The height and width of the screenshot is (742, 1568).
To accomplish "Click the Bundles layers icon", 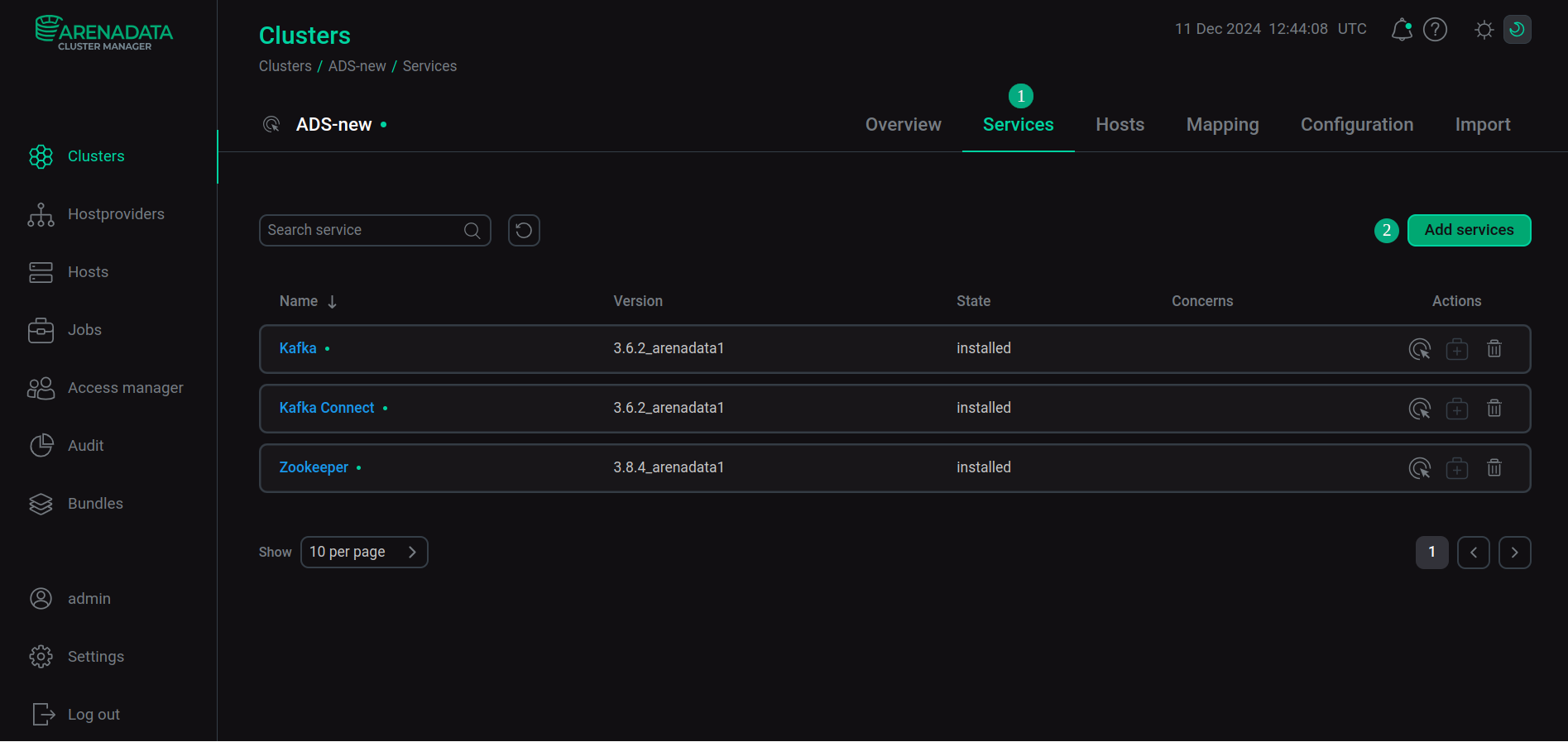I will click(x=41, y=504).
